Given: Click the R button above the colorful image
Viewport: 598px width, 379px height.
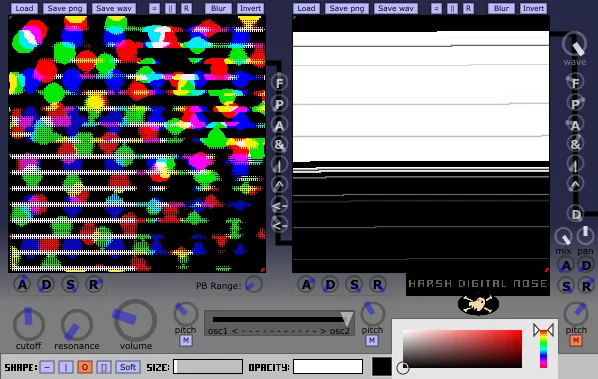Looking at the screenshot, I should click(x=186, y=8).
